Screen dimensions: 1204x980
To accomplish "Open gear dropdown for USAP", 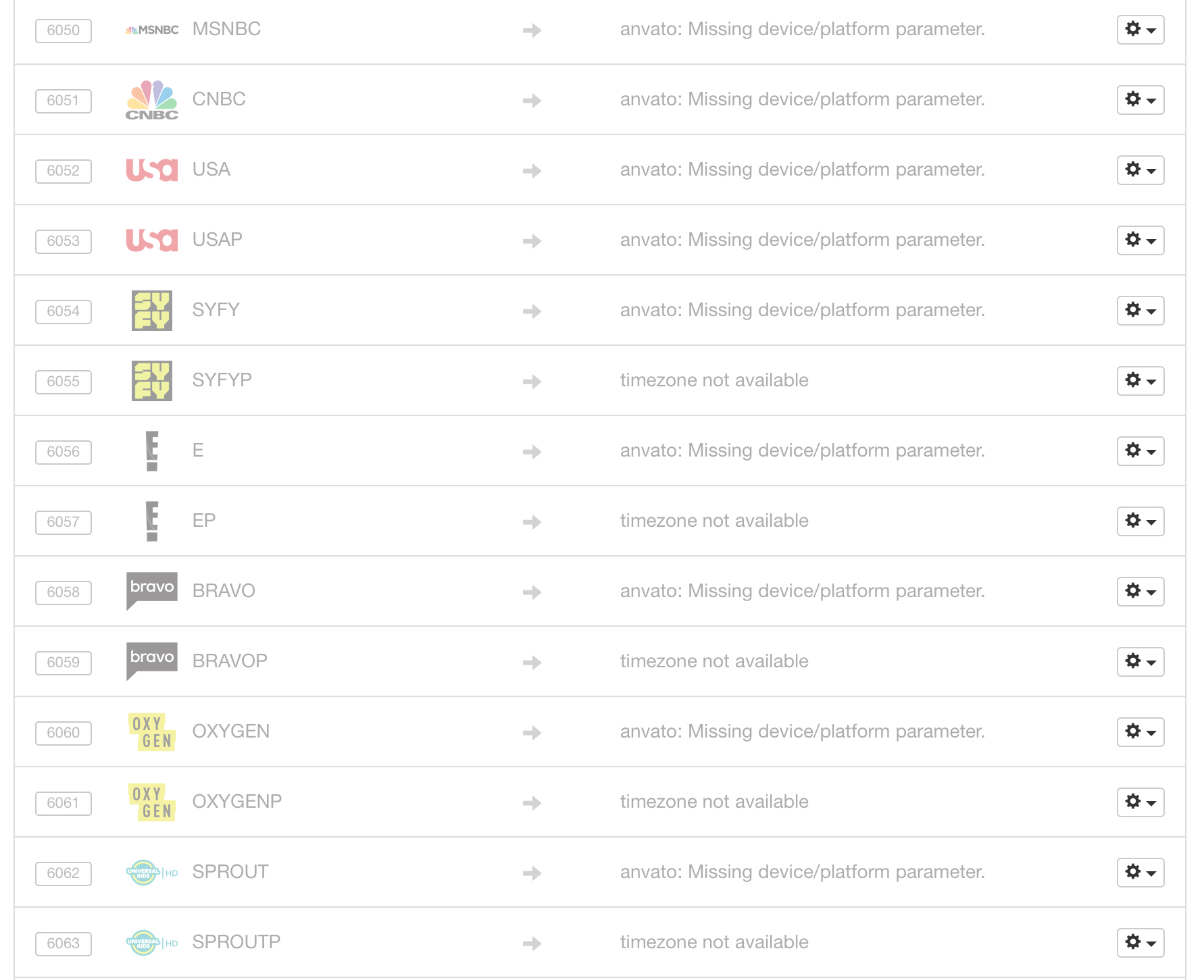I will (1140, 240).
